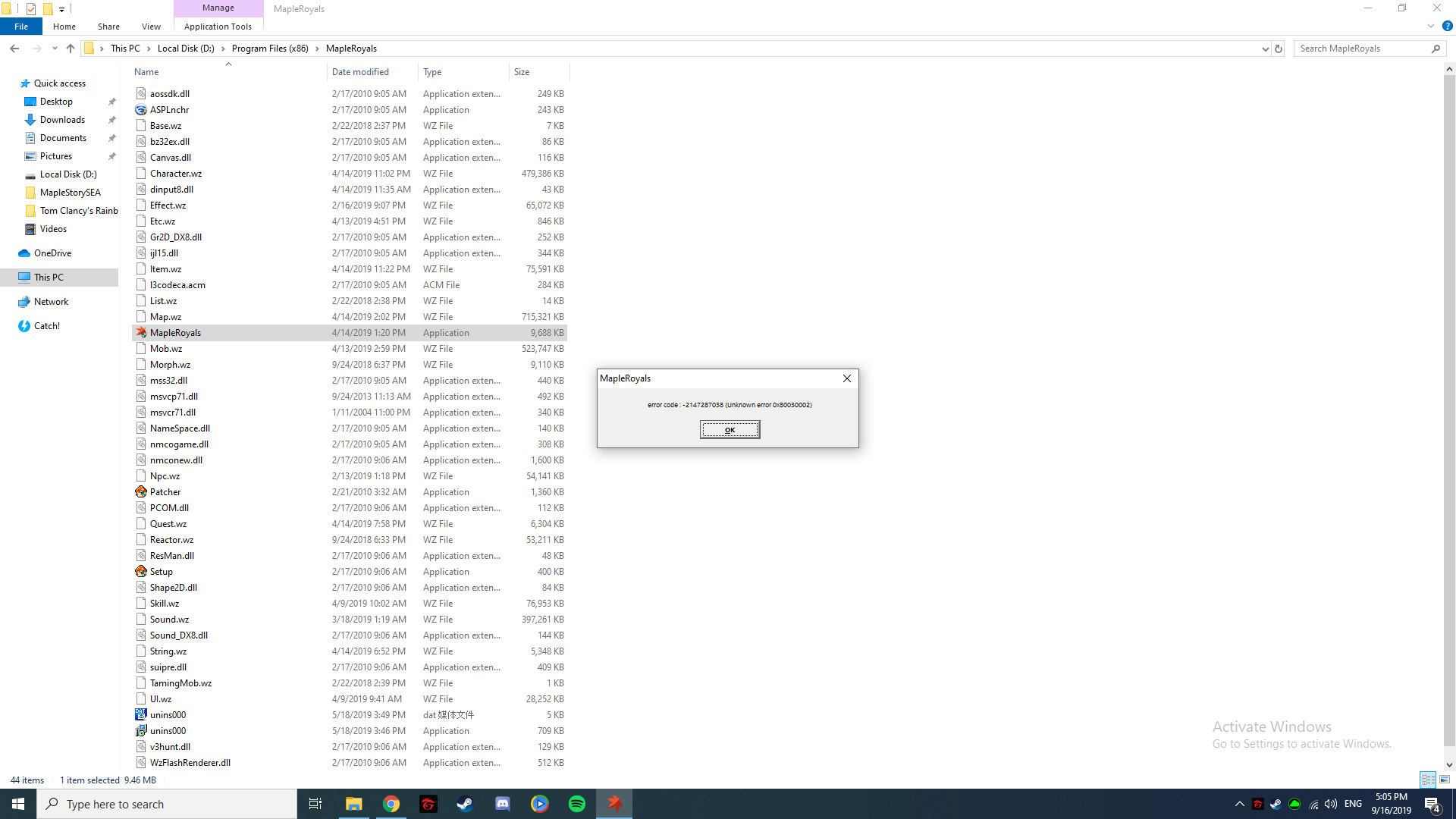Open Downloads in navigation pane
This screenshot has width=1456, height=819.
(x=62, y=120)
